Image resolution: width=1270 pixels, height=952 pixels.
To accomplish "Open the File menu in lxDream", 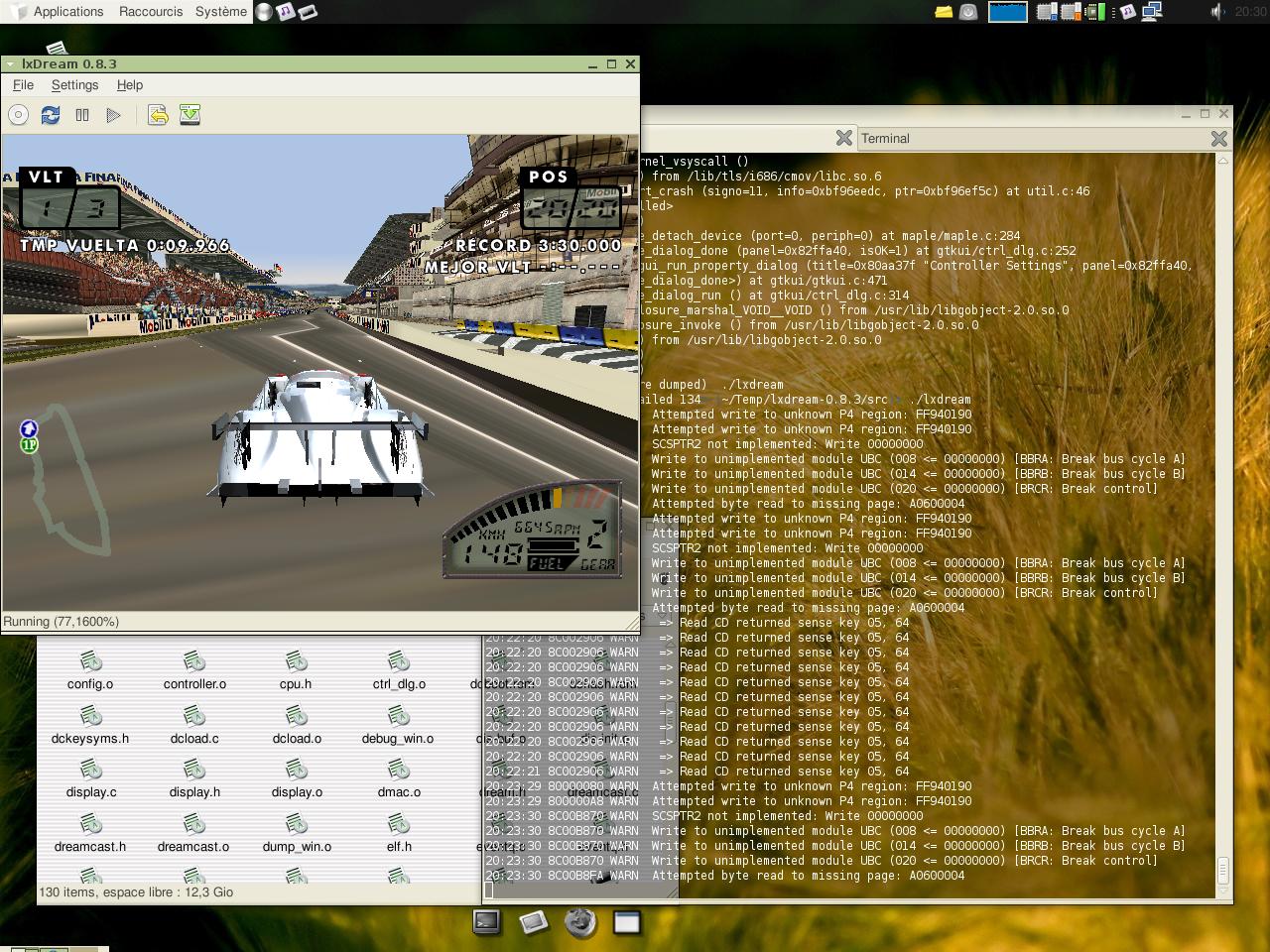I will tap(23, 85).
